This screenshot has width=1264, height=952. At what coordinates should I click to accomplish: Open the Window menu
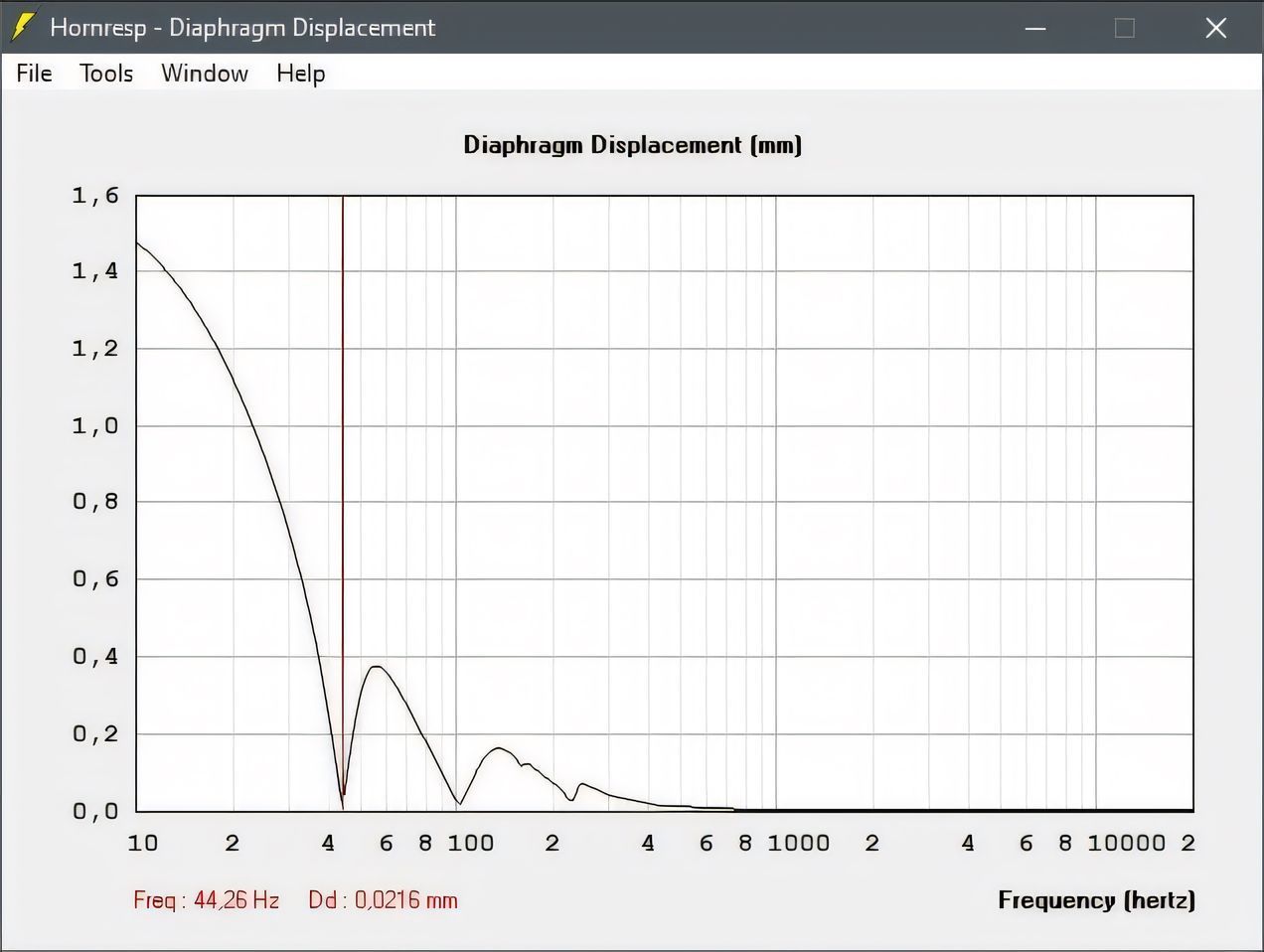205,74
